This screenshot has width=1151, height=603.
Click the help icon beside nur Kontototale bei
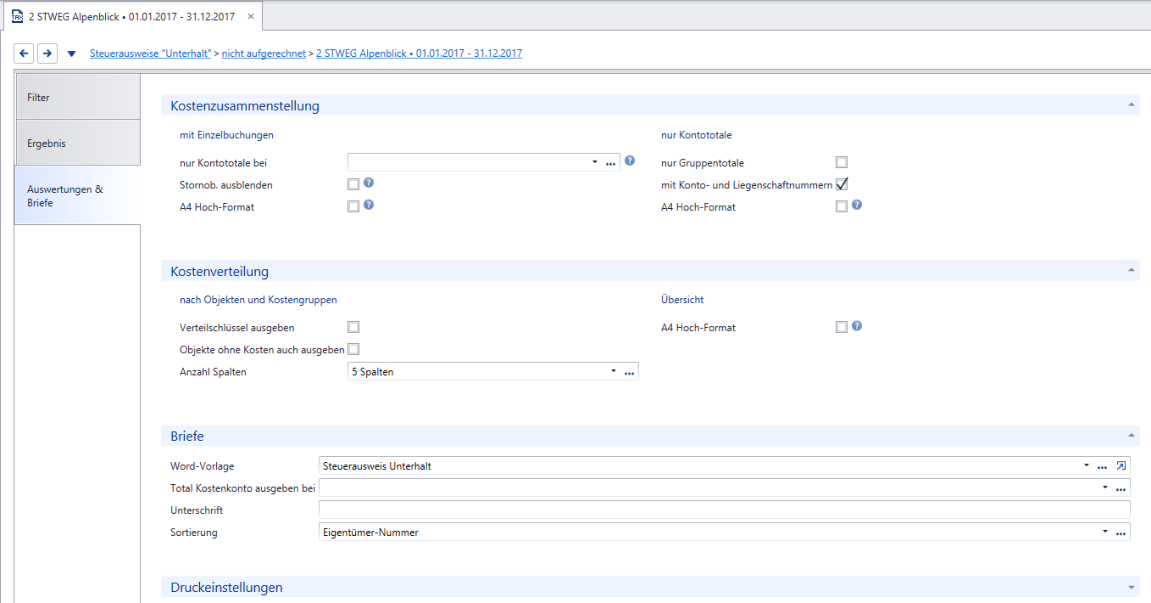tap(630, 161)
